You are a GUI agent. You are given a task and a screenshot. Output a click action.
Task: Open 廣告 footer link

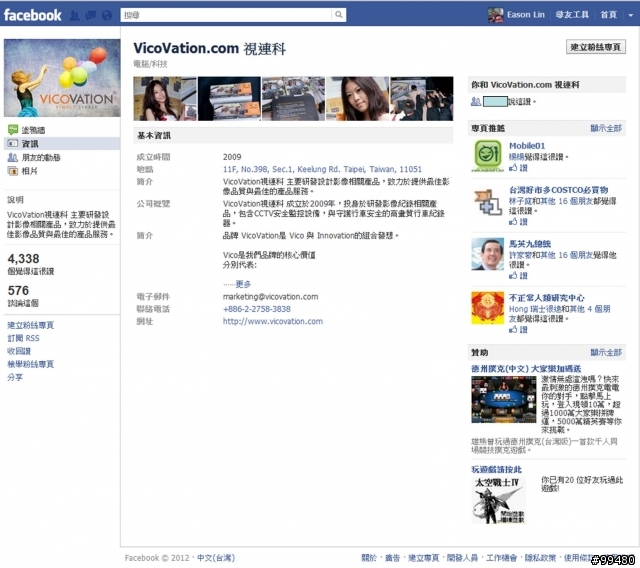click(393, 558)
